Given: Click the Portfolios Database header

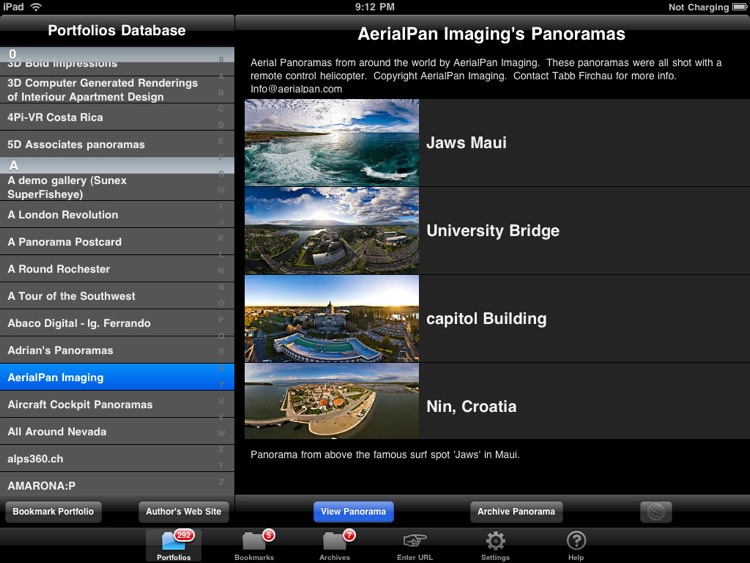Looking at the screenshot, I should point(117,31).
